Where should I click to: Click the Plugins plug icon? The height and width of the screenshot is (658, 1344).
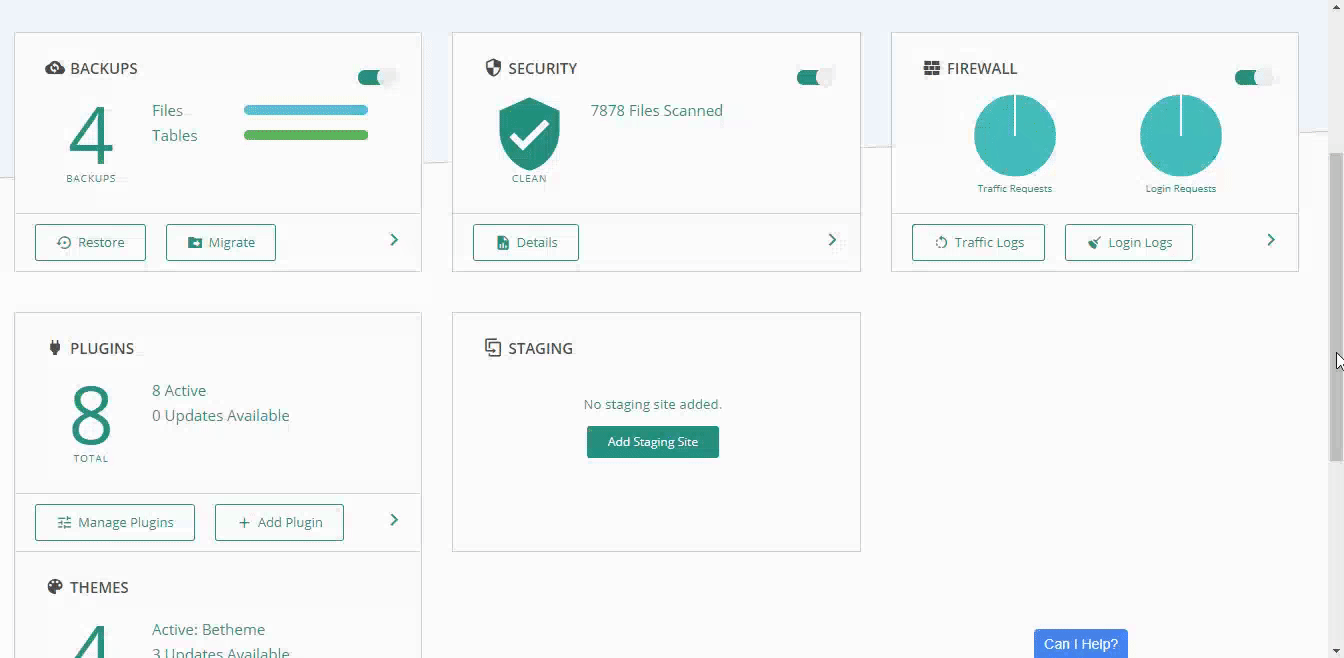click(x=55, y=348)
